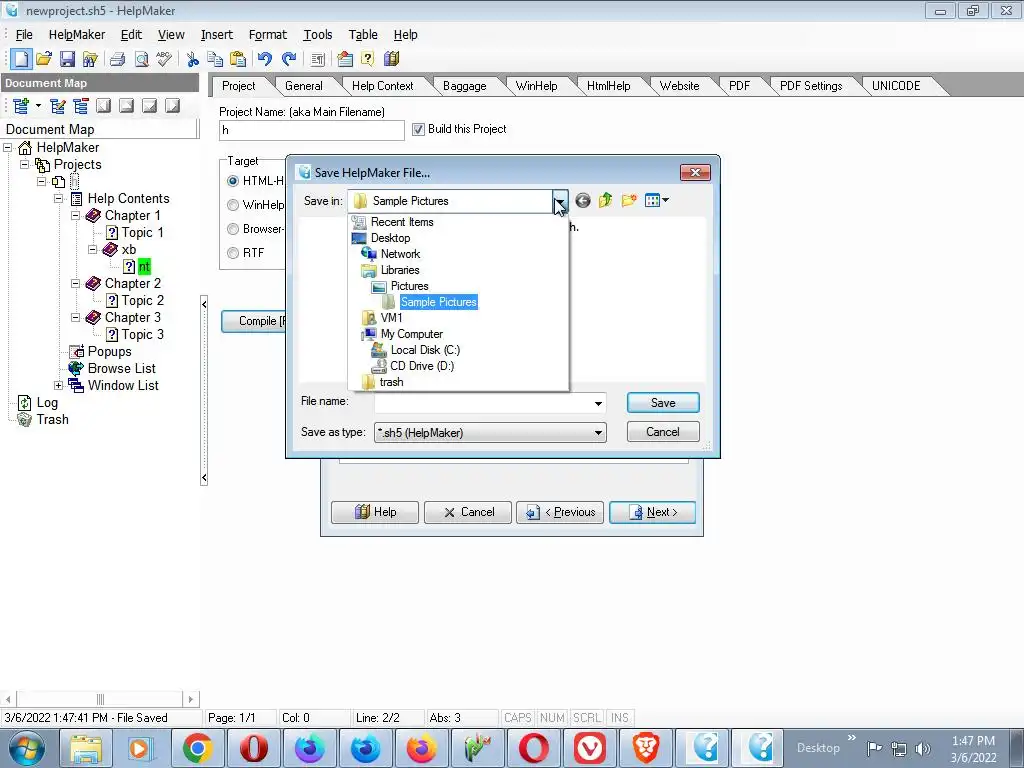Open Chrome from the taskbar

point(197,748)
